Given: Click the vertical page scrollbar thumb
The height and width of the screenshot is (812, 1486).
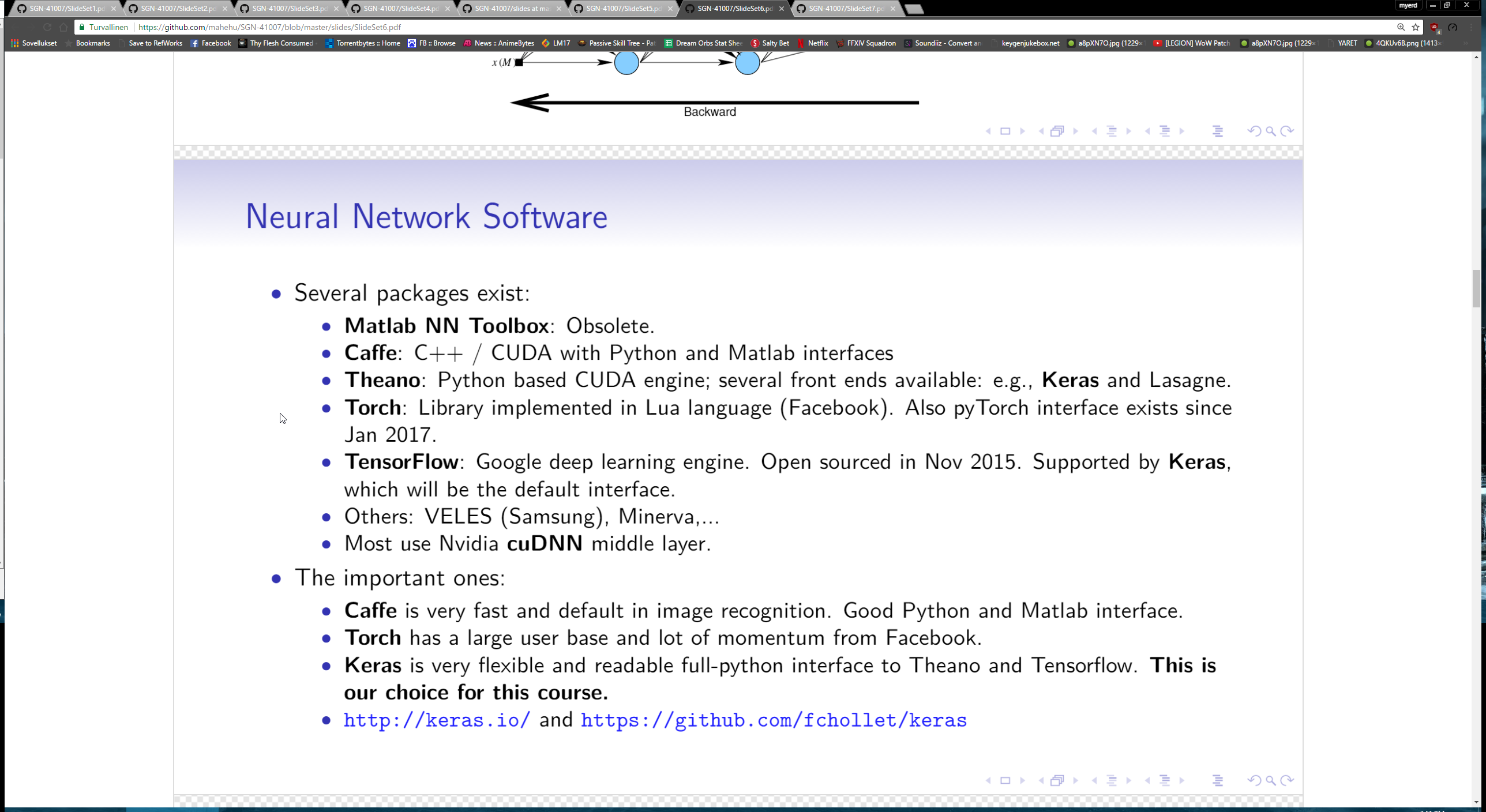Looking at the screenshot, I should tap(1477, 288).
